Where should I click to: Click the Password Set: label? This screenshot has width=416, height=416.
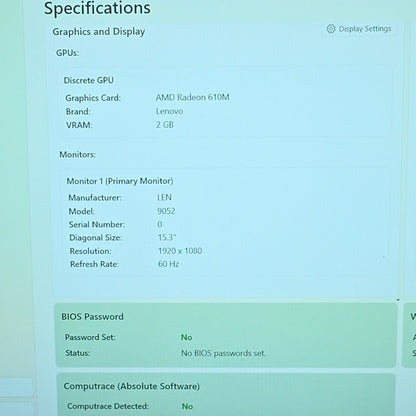click(90, 337)
